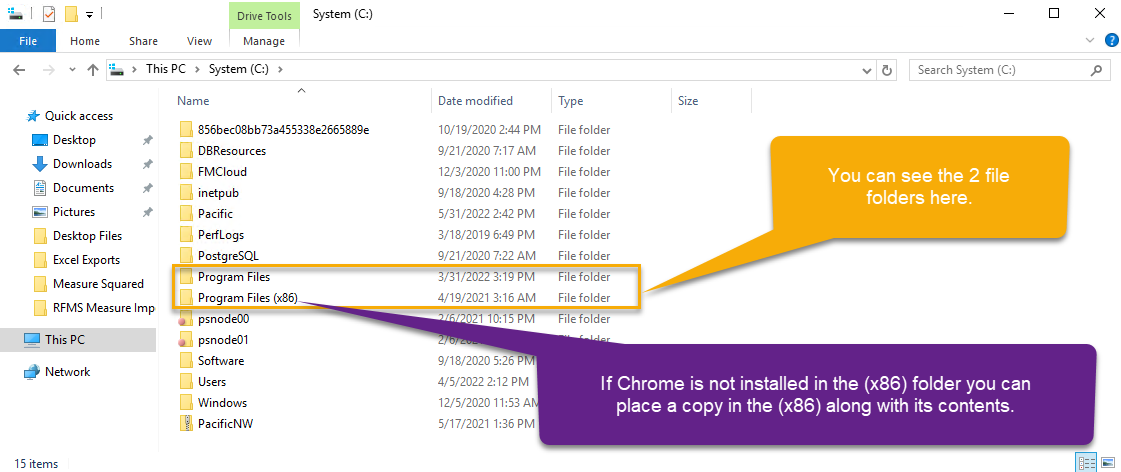Collapse the ribbon chevron
Screen dimensions: 1121x472
pyautogui.click(x=1090, y=41)
